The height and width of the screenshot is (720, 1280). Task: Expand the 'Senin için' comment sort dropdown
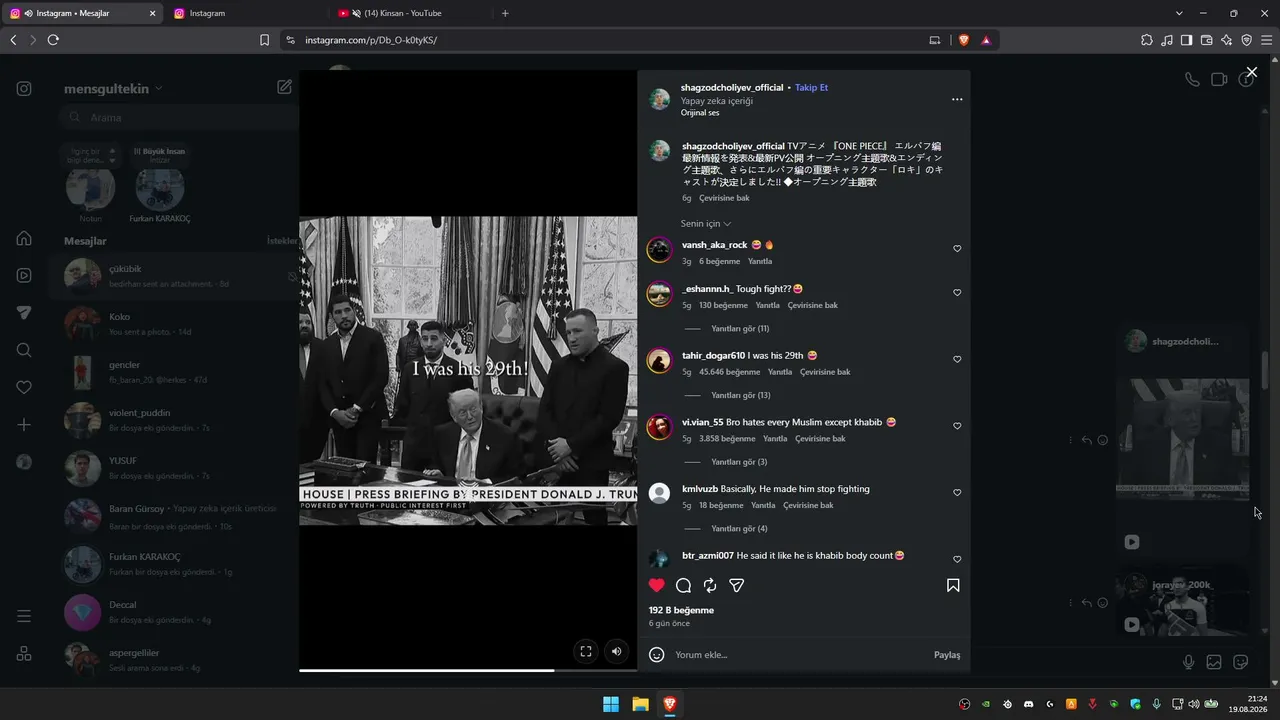(x=706, y=224)
